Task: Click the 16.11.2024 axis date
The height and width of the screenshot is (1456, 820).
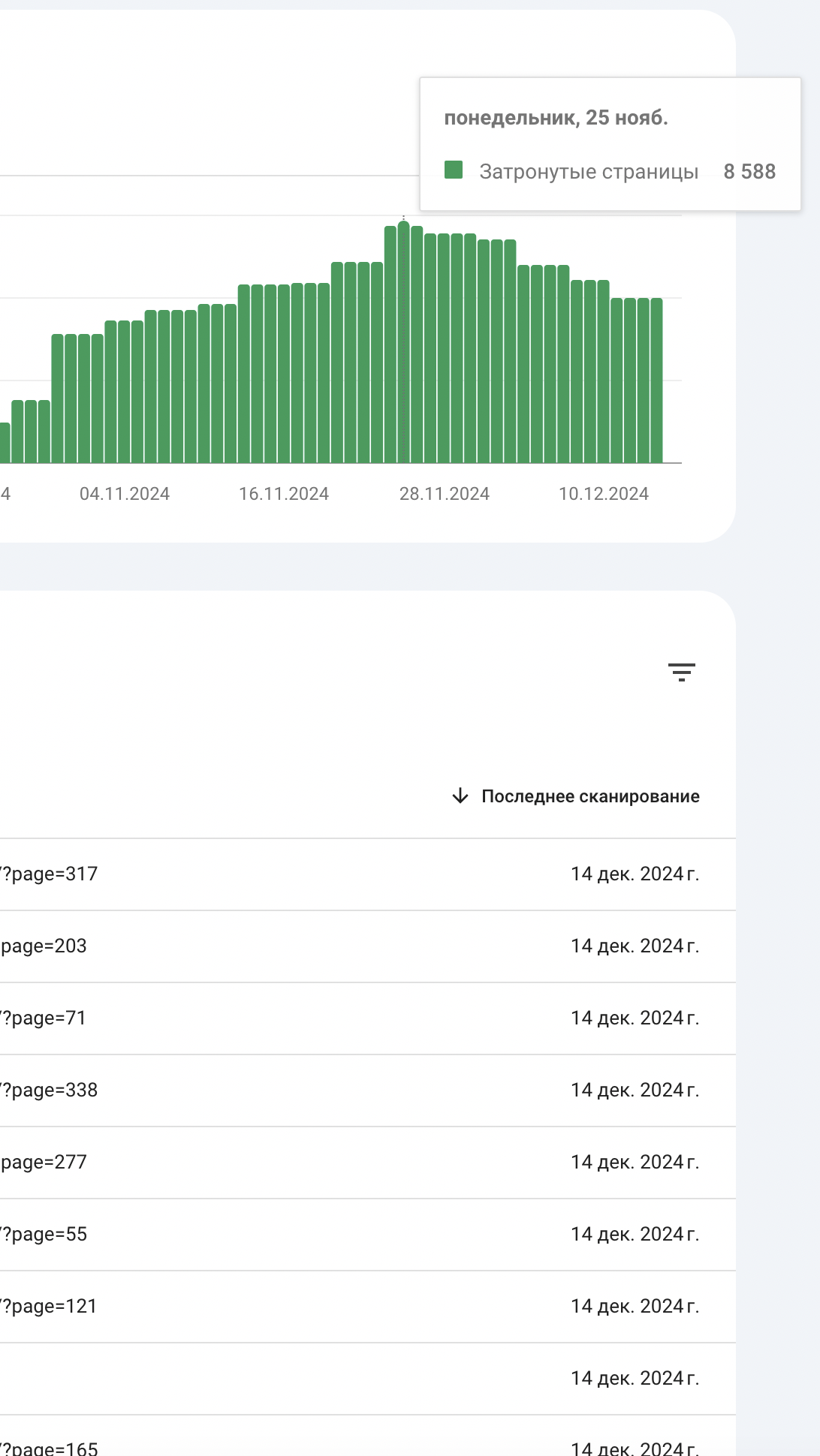Action: coord(284,494)
